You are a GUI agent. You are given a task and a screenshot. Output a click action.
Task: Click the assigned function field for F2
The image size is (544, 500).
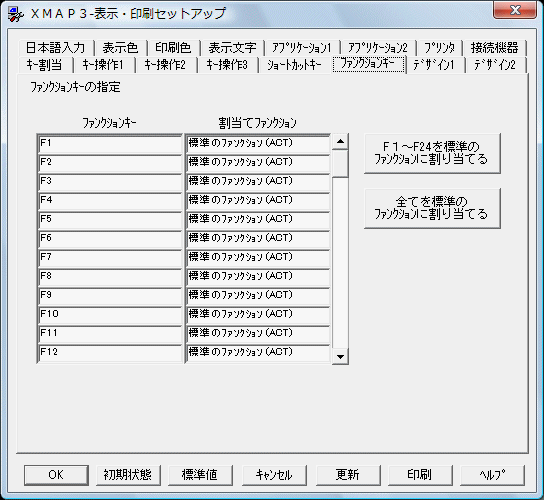click(258, 163)
